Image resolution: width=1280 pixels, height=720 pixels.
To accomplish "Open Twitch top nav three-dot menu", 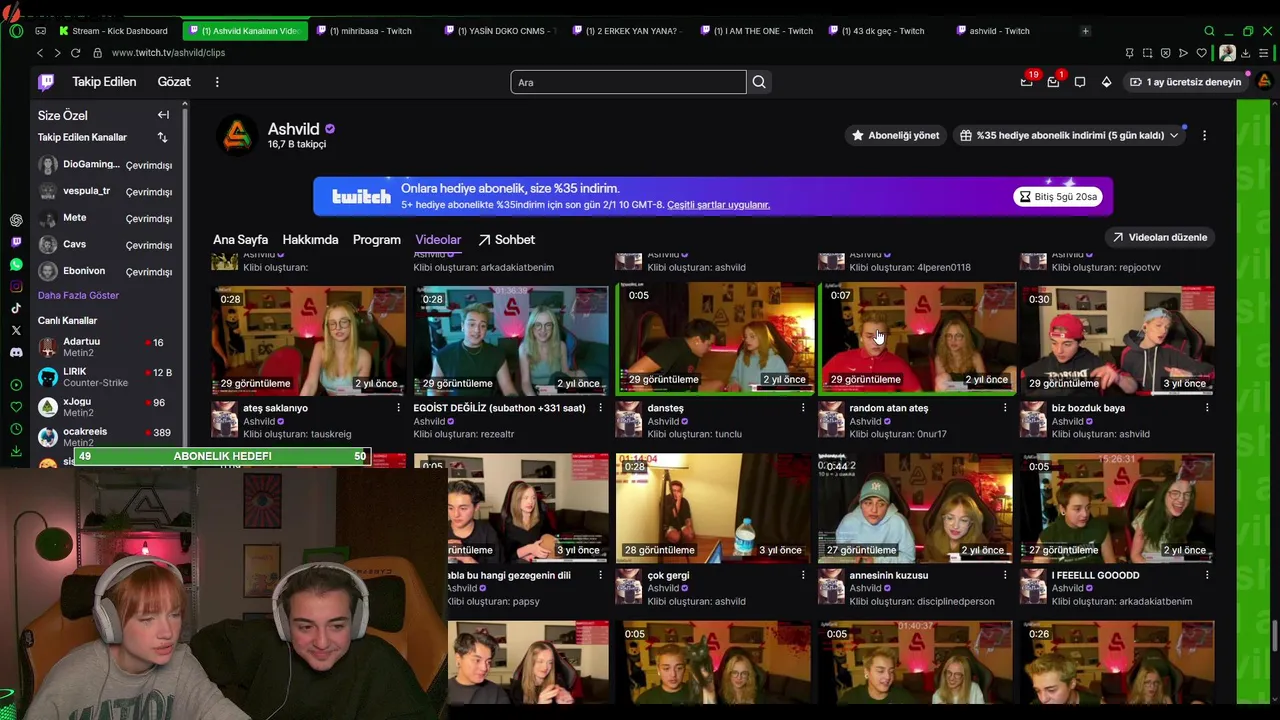I will pos(217,82).
